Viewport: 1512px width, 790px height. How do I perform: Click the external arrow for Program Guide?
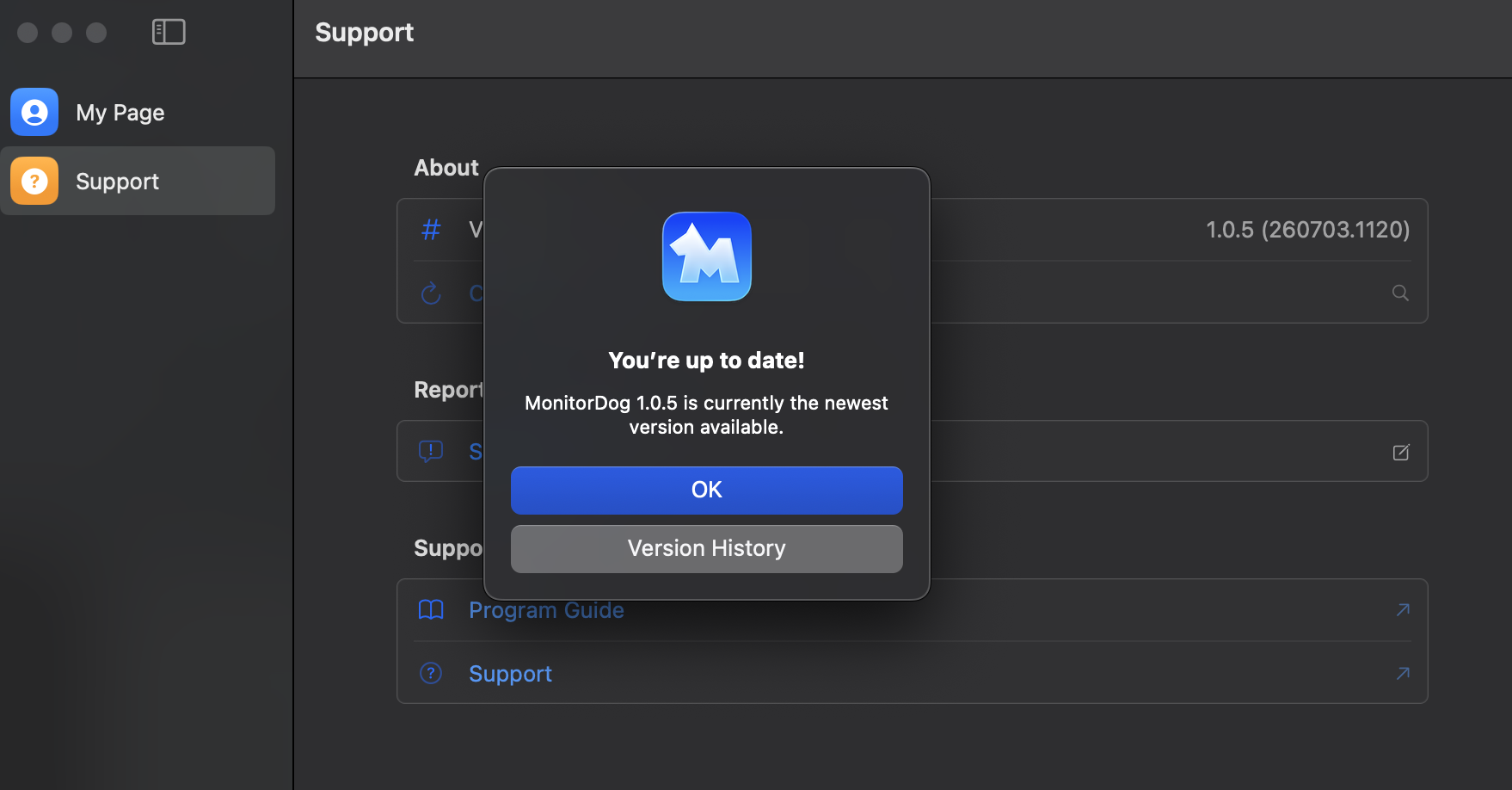pos(1403,609)
